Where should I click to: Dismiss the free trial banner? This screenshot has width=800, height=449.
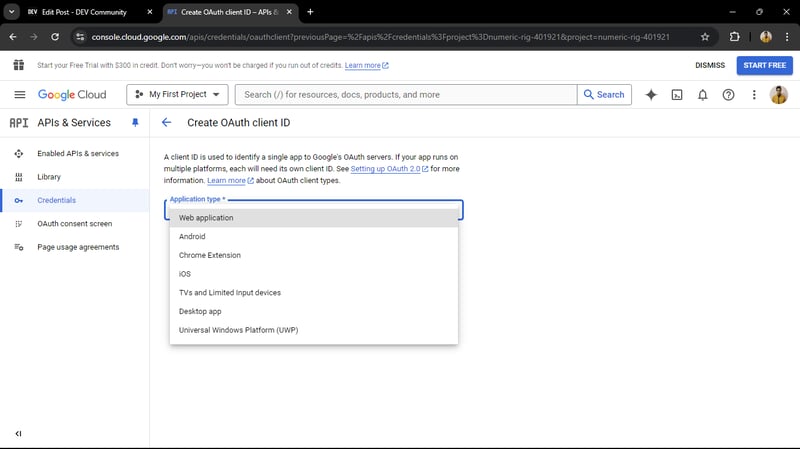pyautogui.click(x=710, y=65)
